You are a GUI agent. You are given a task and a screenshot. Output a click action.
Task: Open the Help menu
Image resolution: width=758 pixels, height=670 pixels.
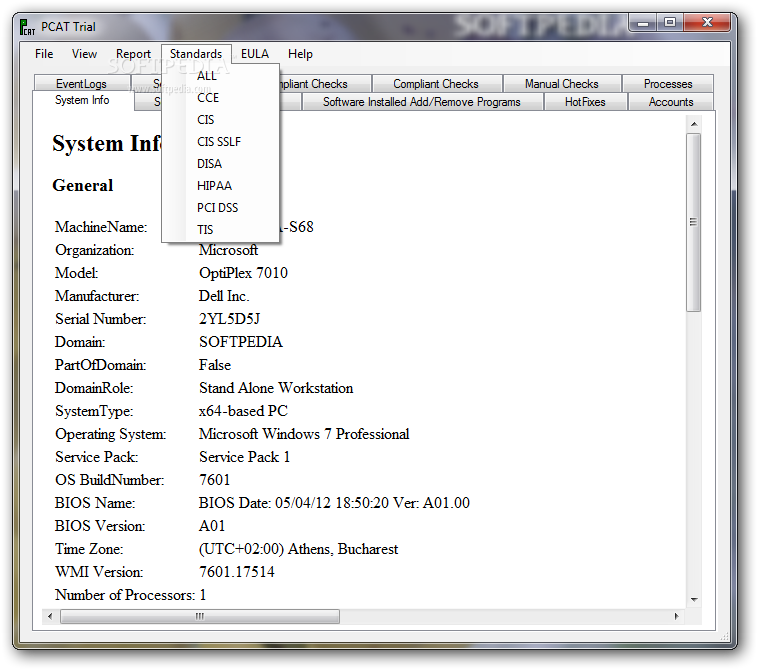tap(300, 54)
